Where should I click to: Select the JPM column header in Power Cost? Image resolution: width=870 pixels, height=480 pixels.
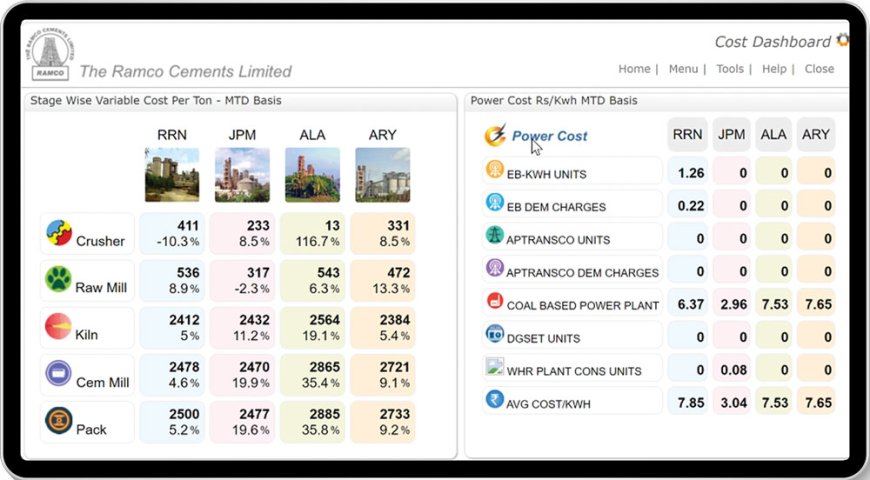[x=731, y=134]
